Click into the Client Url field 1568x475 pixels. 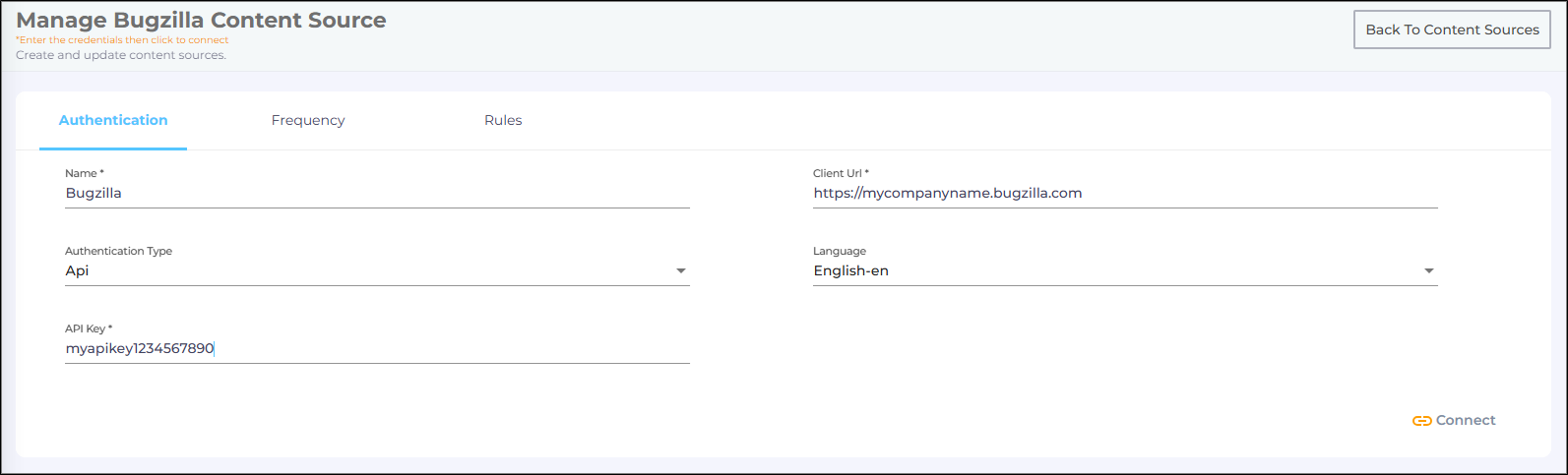[x=1124, y=194]
